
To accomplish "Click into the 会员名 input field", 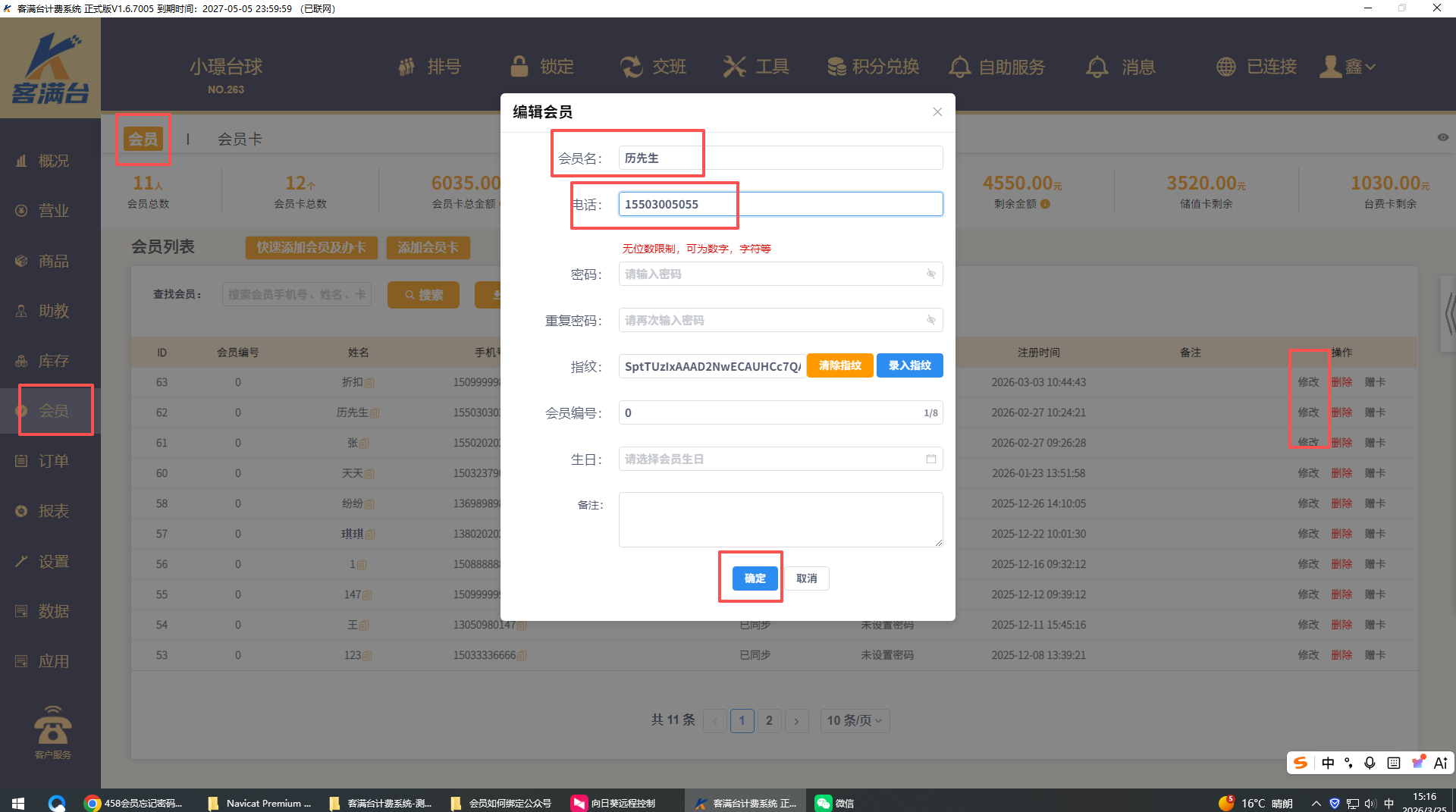I will [x=780, y=158].
